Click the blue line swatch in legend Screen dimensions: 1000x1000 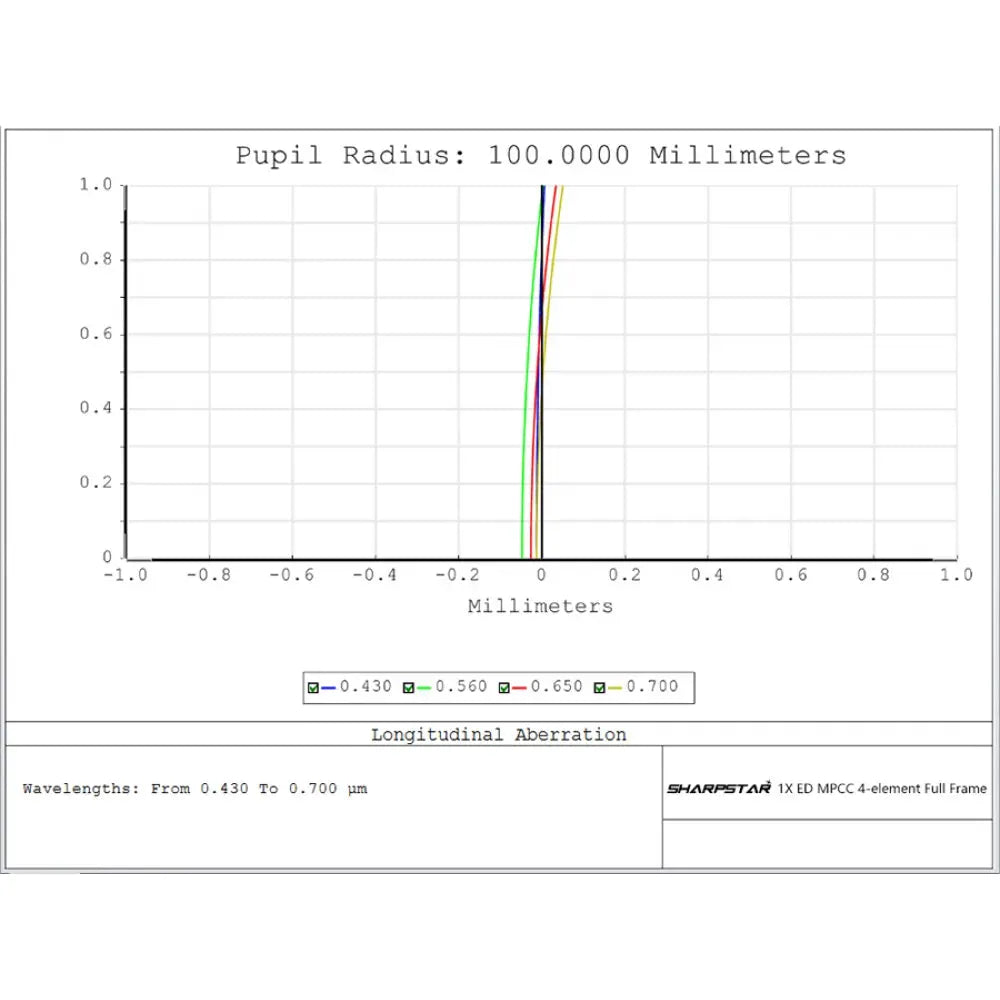328,688
